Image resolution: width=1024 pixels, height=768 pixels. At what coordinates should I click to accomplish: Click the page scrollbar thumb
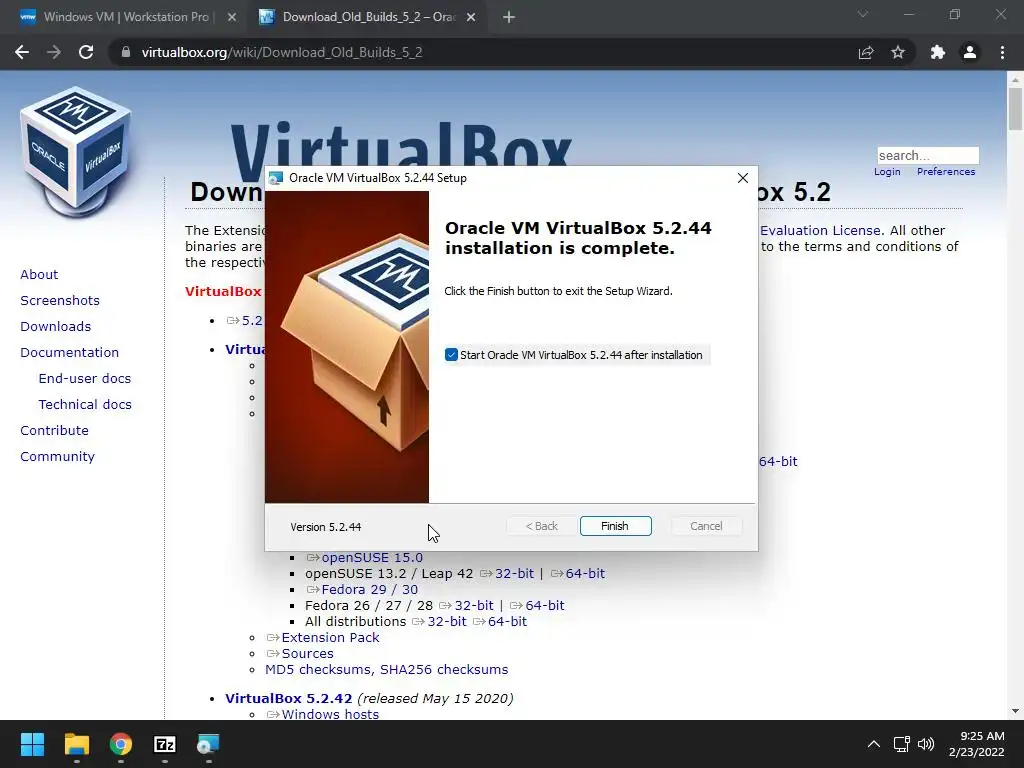(x=1015, y=108)
